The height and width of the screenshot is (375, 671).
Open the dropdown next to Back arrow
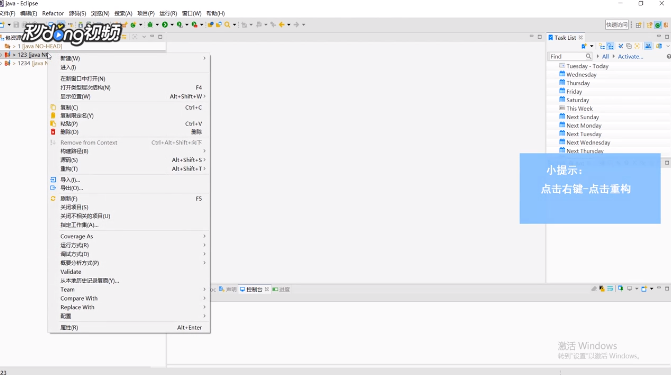(289, 25)
